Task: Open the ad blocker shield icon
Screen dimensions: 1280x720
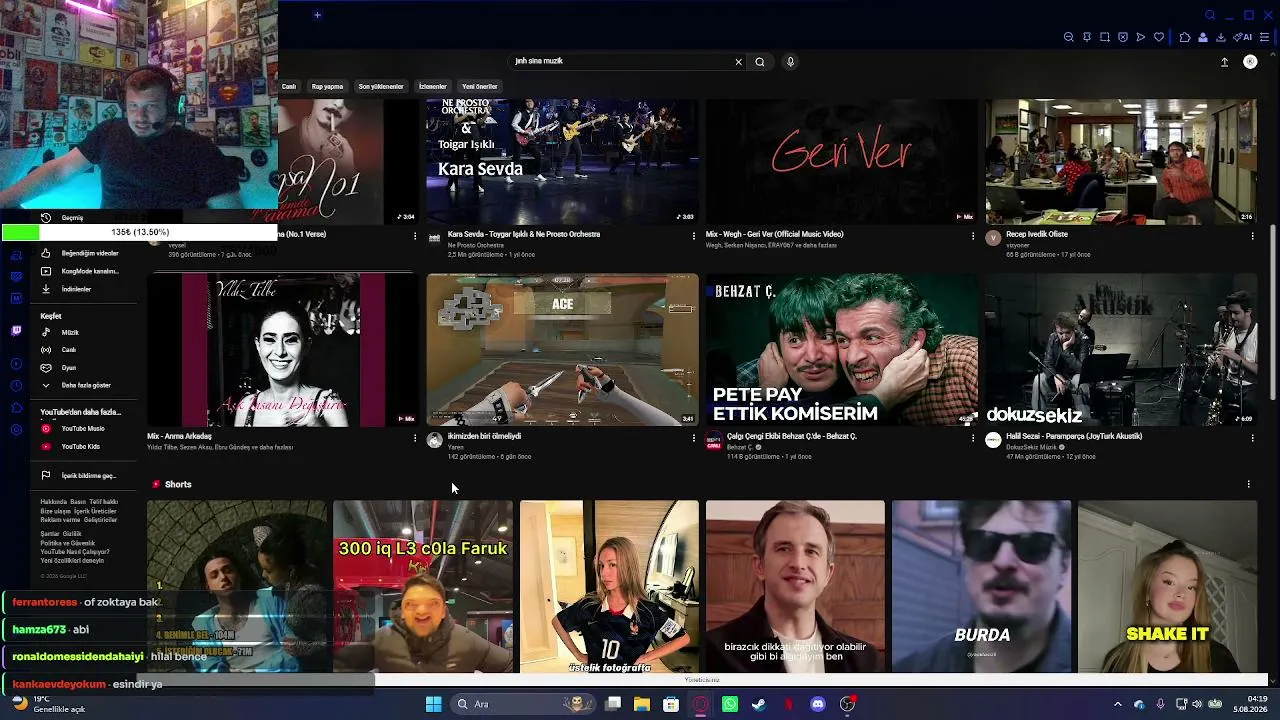Action: (x=1123, y=37)
